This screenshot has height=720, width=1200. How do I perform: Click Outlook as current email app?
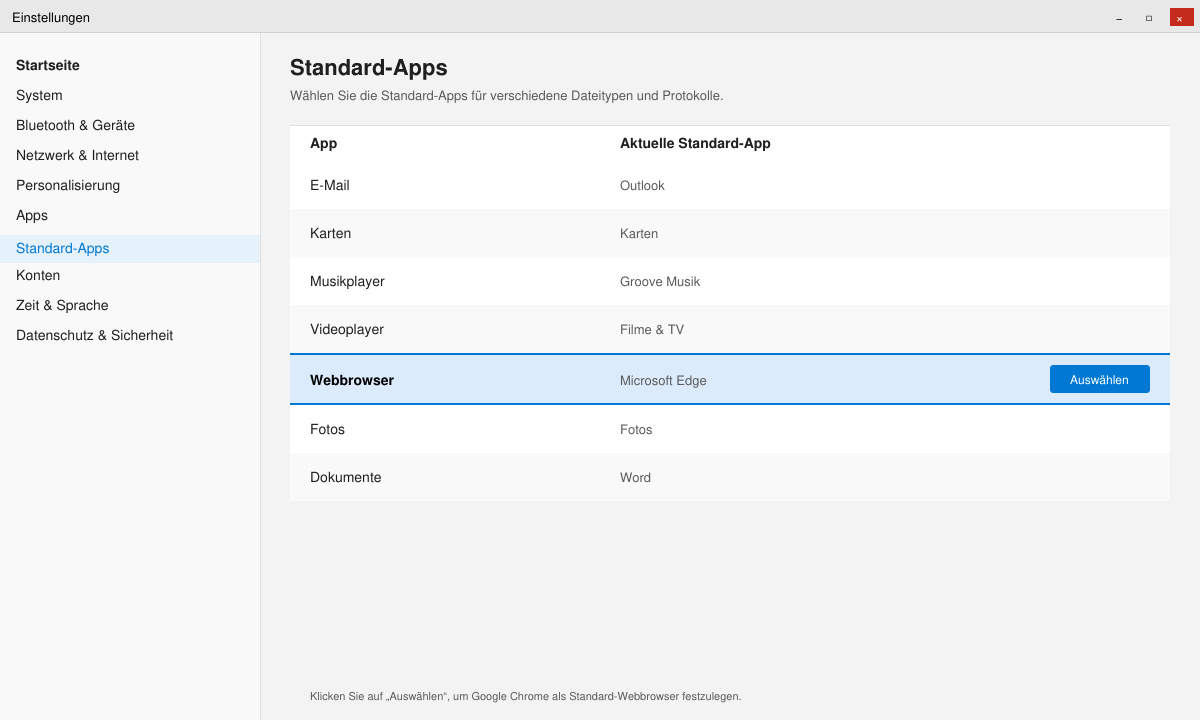[642, 185]
